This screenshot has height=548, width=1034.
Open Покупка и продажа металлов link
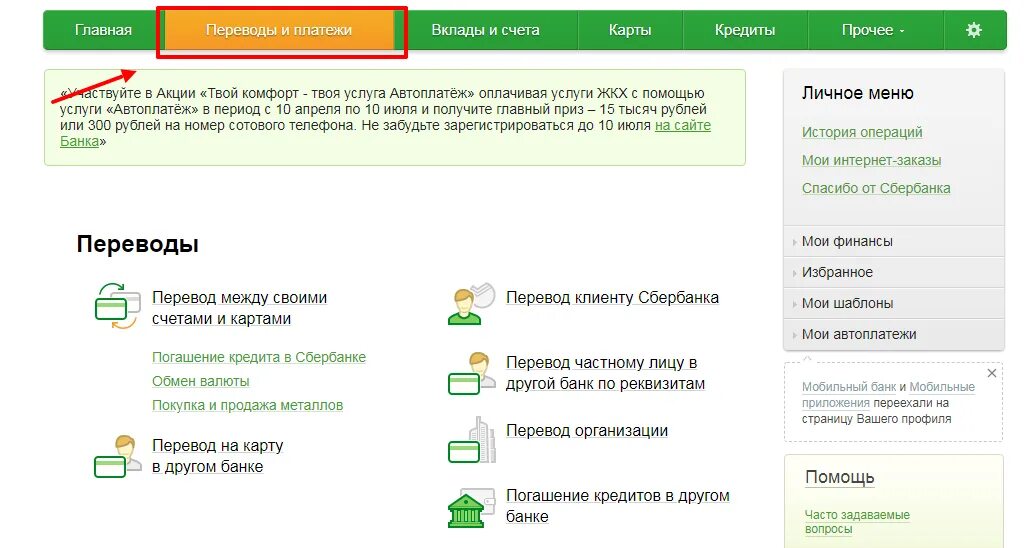click(247, 405)
